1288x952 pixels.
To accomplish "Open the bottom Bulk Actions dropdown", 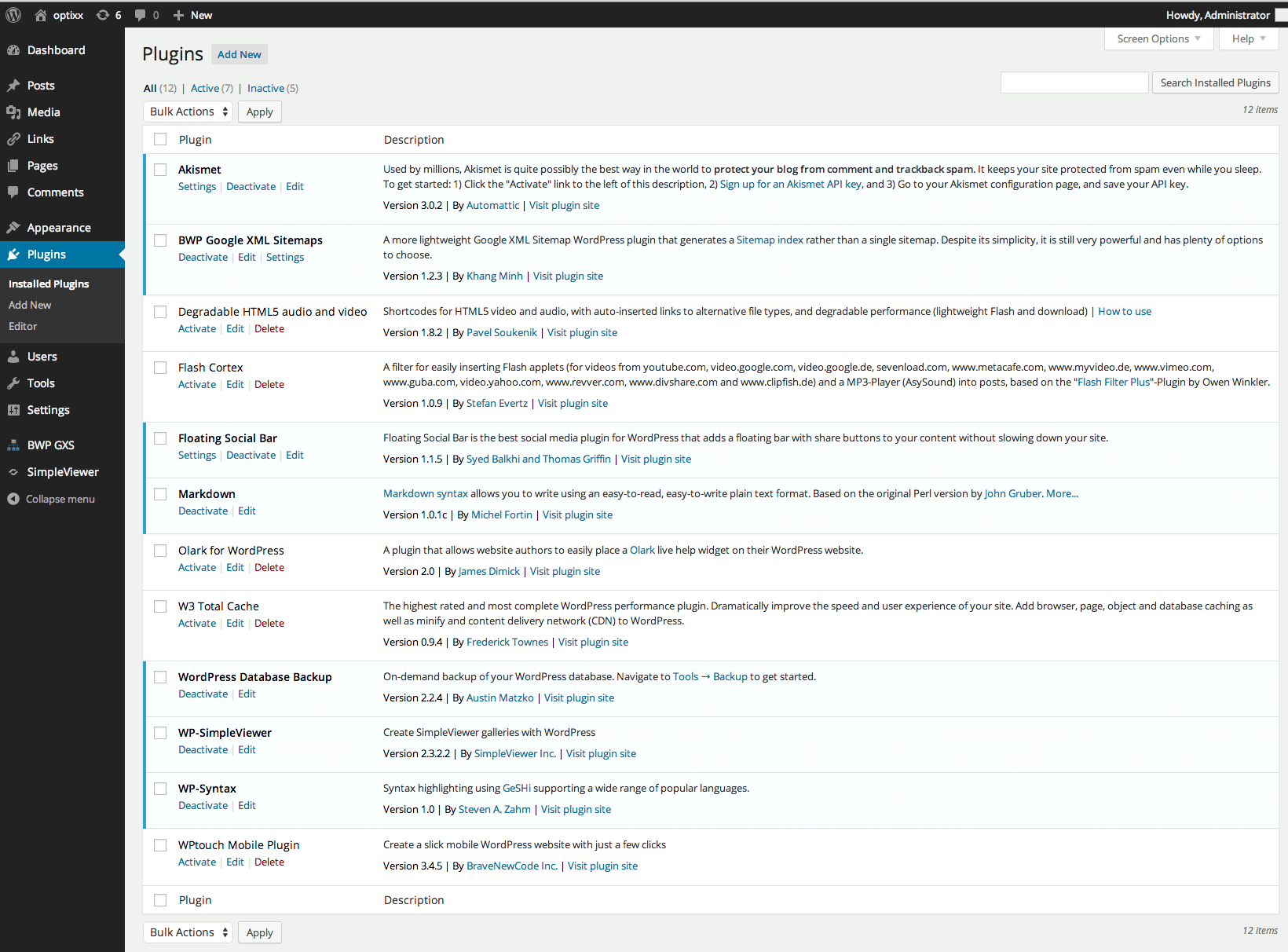I will point(188,932).
